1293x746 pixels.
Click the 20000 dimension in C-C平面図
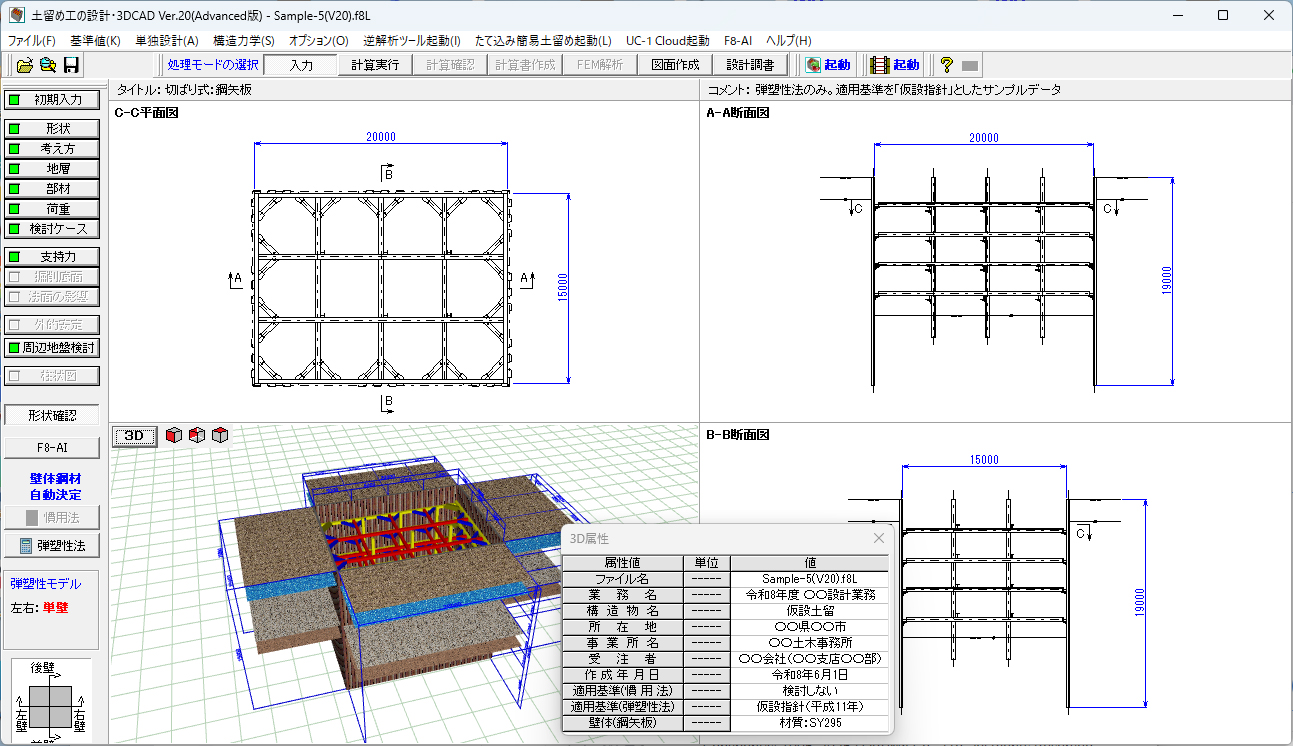point(381,137)
